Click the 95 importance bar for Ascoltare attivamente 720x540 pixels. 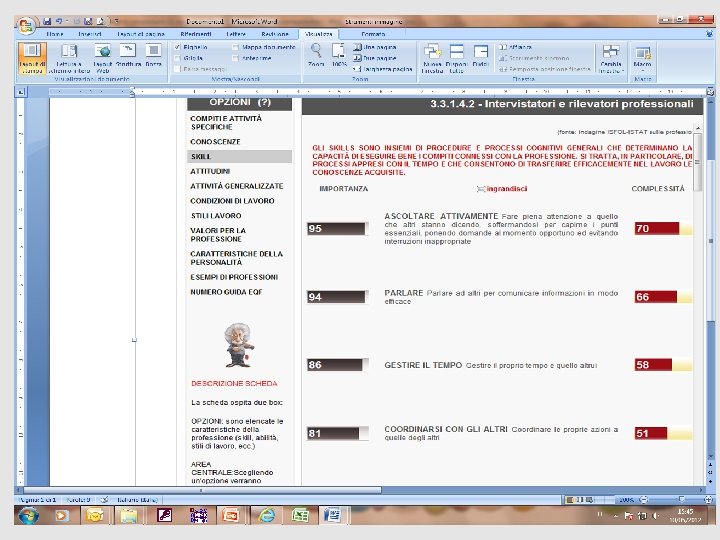[338, 229]
